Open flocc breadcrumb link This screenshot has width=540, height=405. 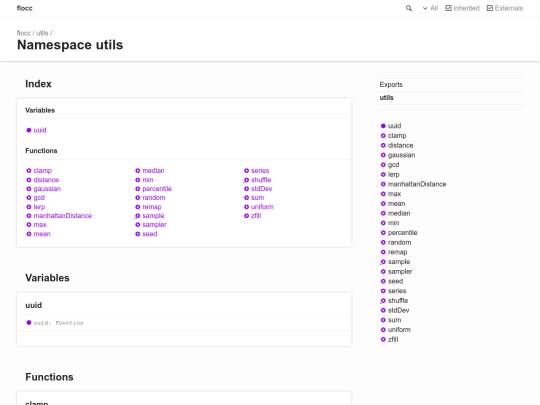point(23,33)
